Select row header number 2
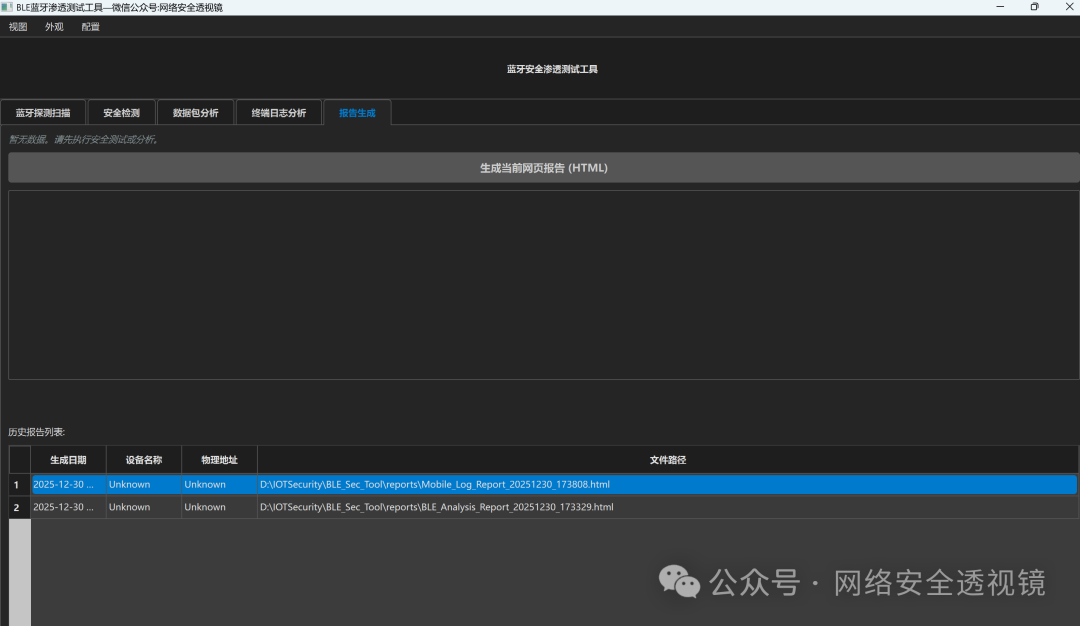Image resolution: width=1080 pixels, height=626 pixels. [x=17, y=508]
